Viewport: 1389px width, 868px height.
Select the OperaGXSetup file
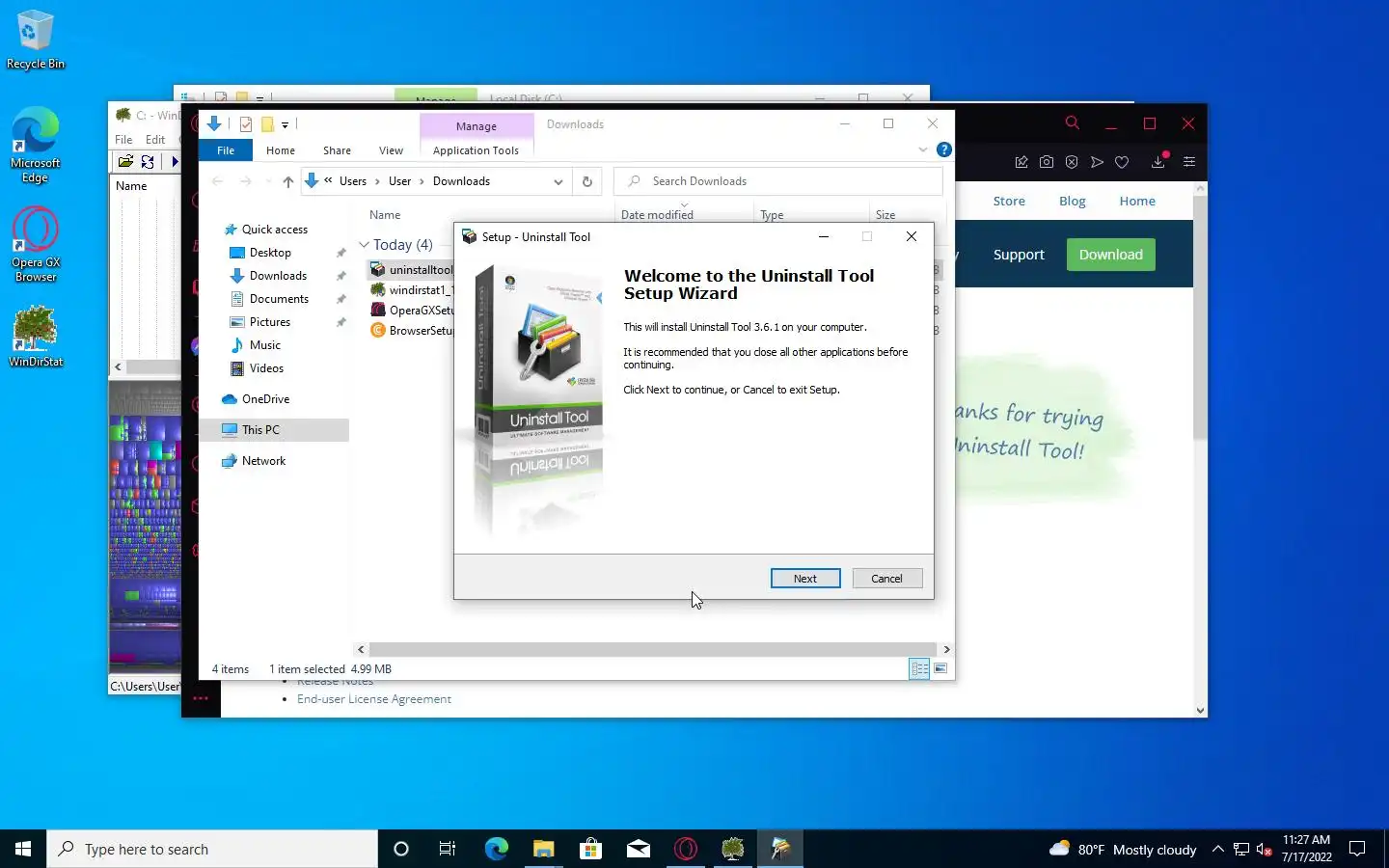click(x=412, y=311)
